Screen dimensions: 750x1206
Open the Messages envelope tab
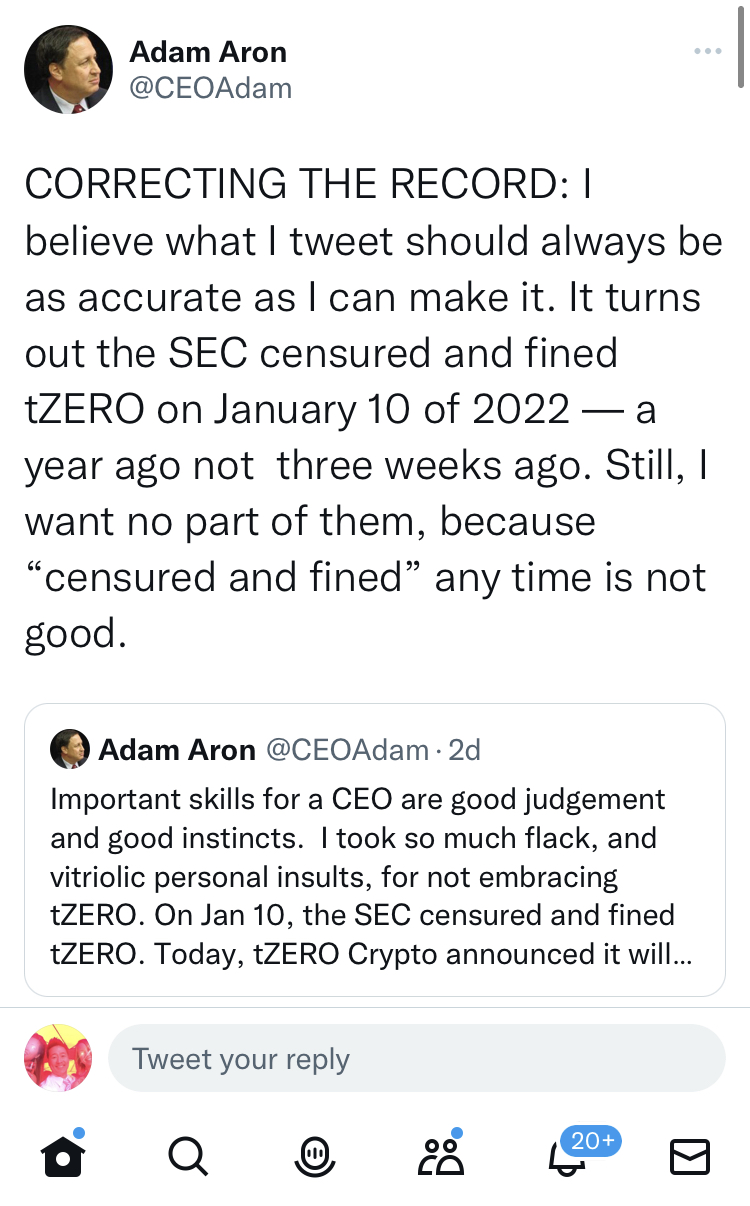point(689,1156)
